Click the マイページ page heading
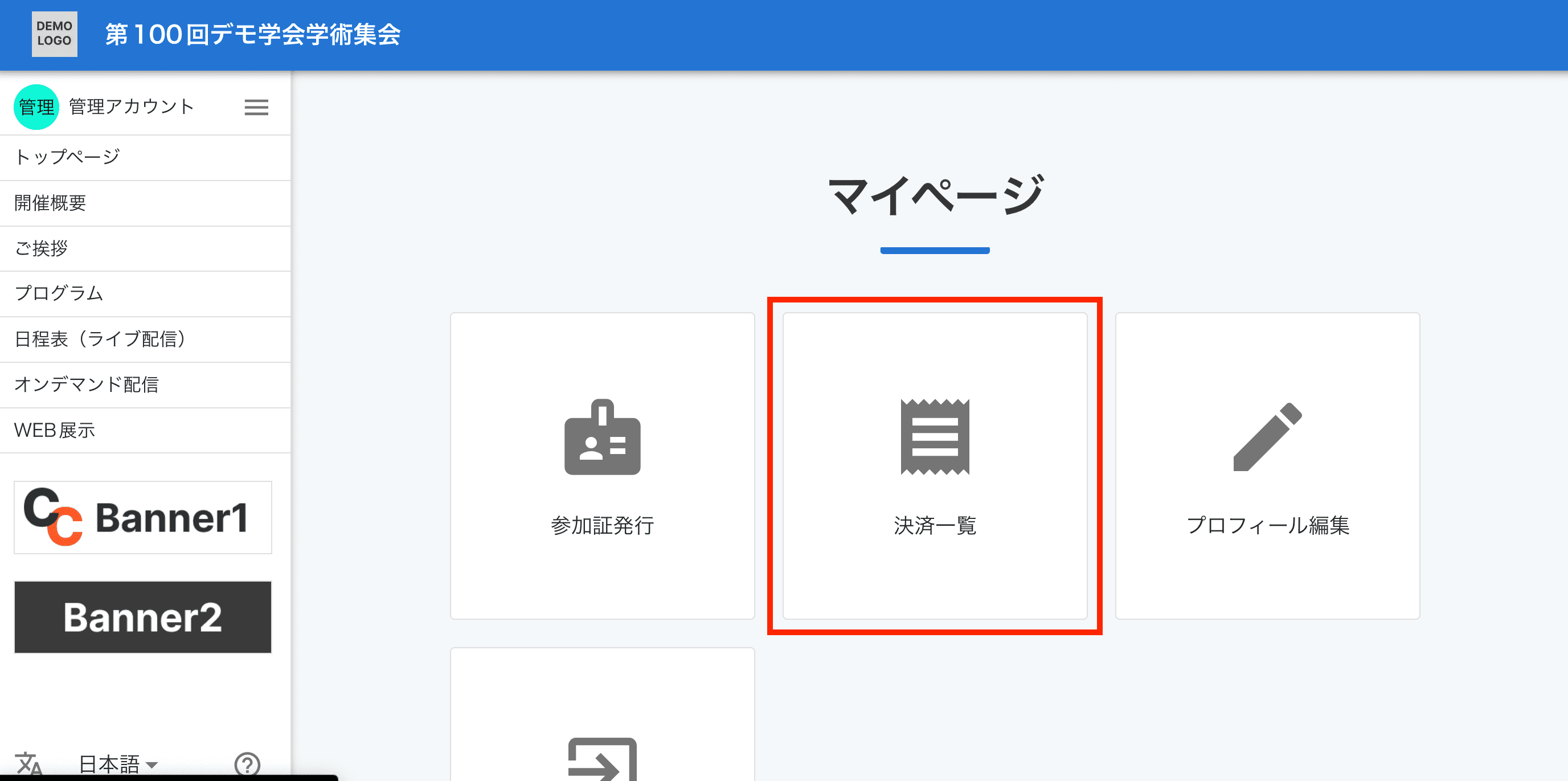Viewport: 1568px width, 781px height. click(936, 196)
